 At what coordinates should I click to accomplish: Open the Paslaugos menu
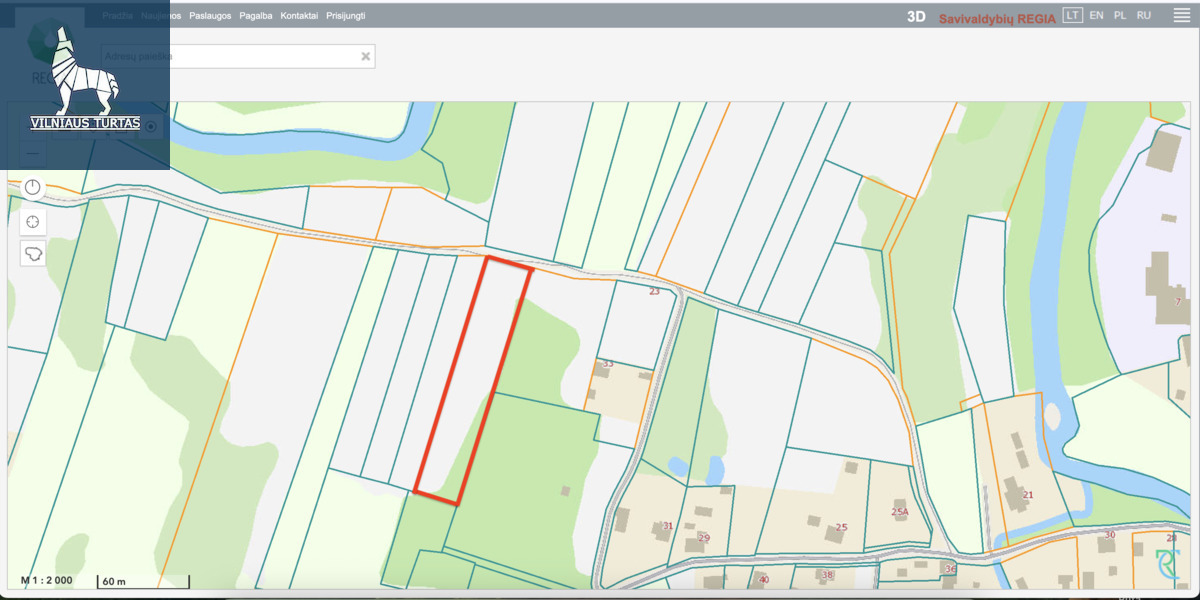(210, 16)
